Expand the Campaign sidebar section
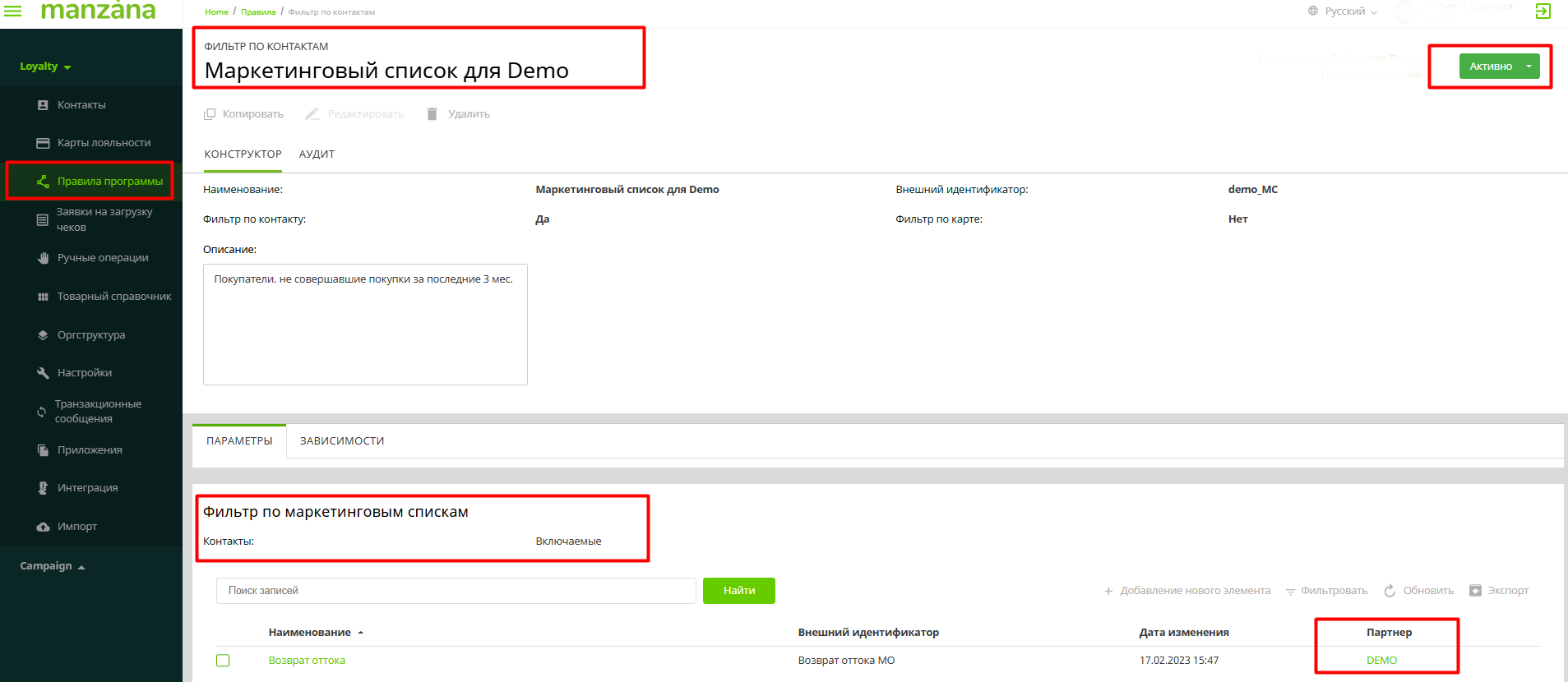This screenshot has width=1568, height=682. coord(53,566)
